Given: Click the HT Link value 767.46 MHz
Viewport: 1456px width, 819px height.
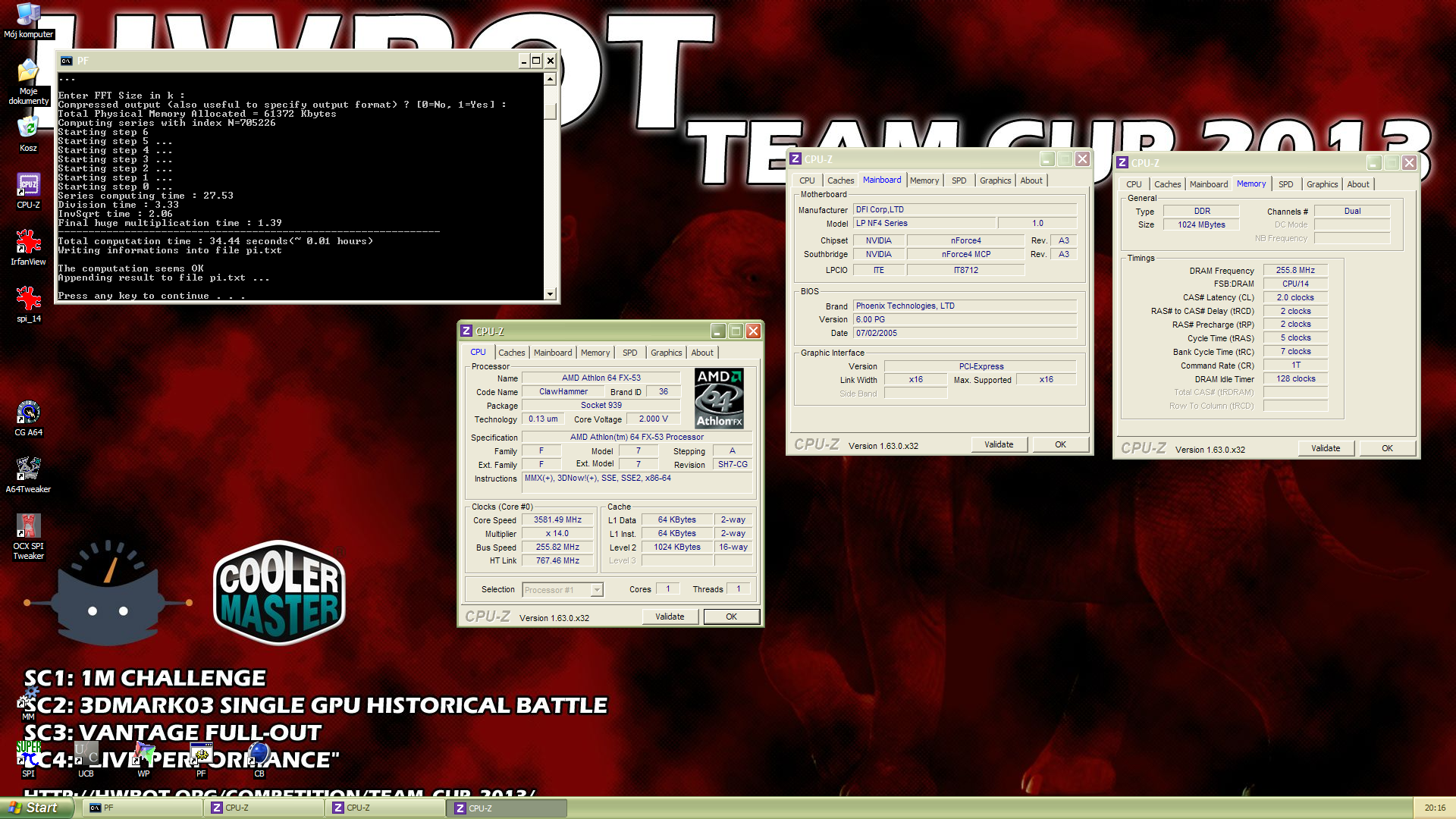Looking at the screenshot, I should click(x=557, y=561).
